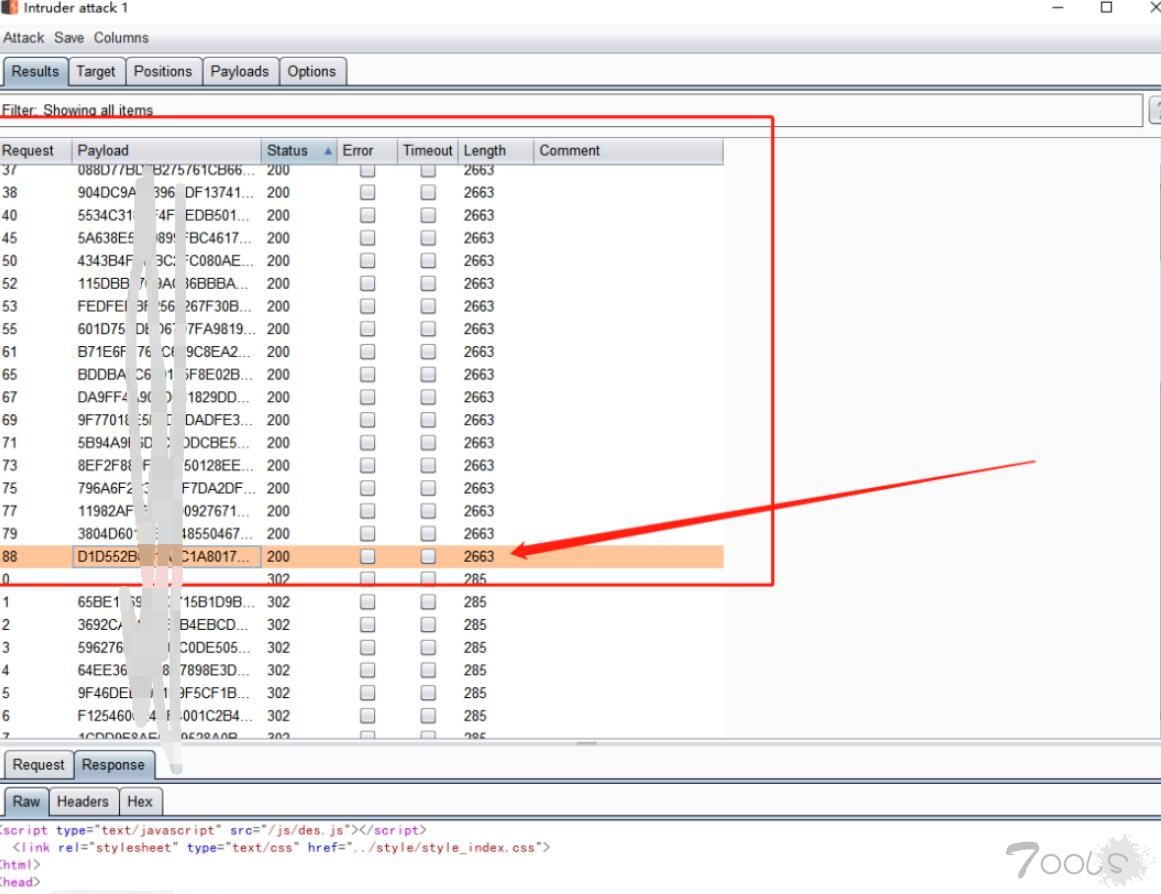Tick the Error checkbox for request 6
This screenshot has height=894, width=1161.
(367, 716)
